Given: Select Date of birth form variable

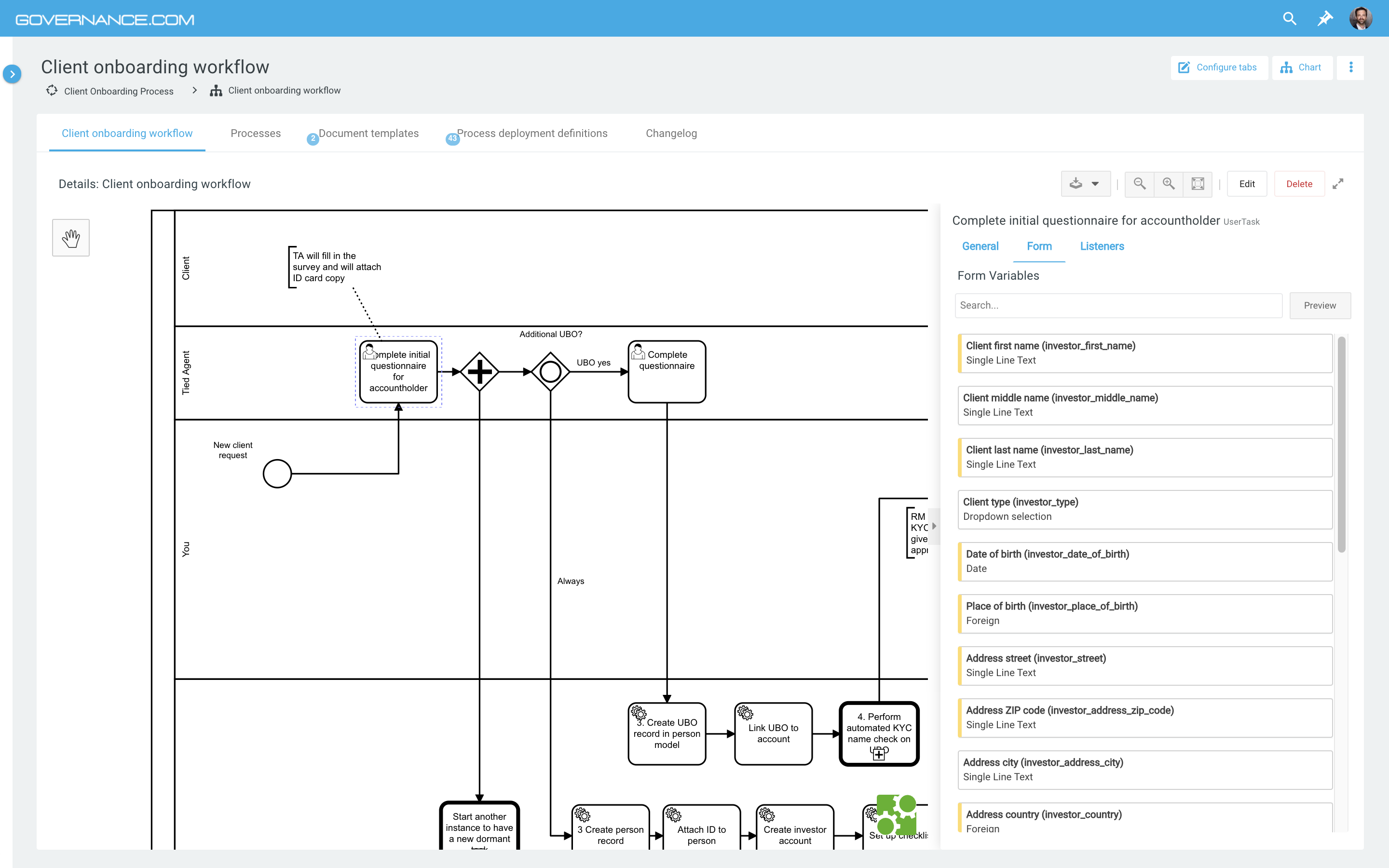Looking at the screenshot, I should [x=1144, y=561].
